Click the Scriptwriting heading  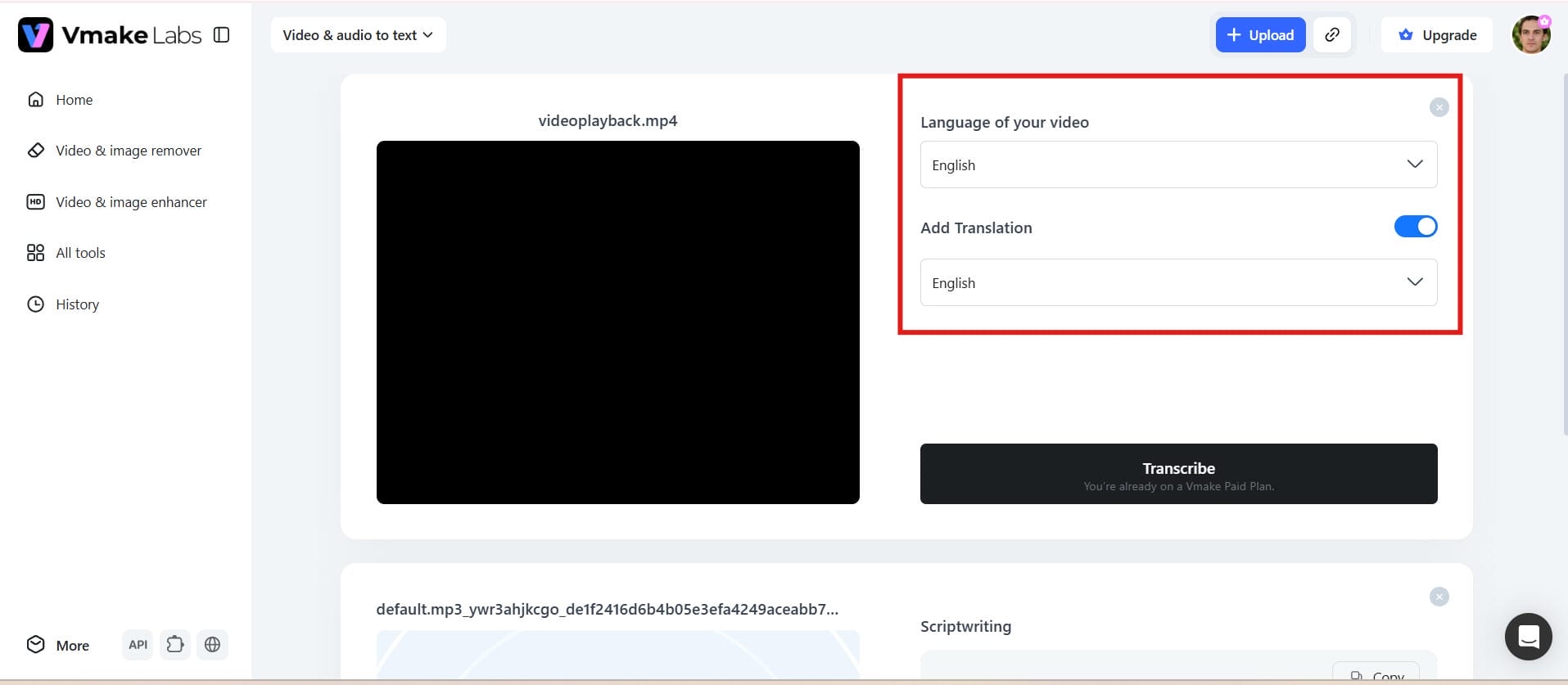tap(965, 627)
